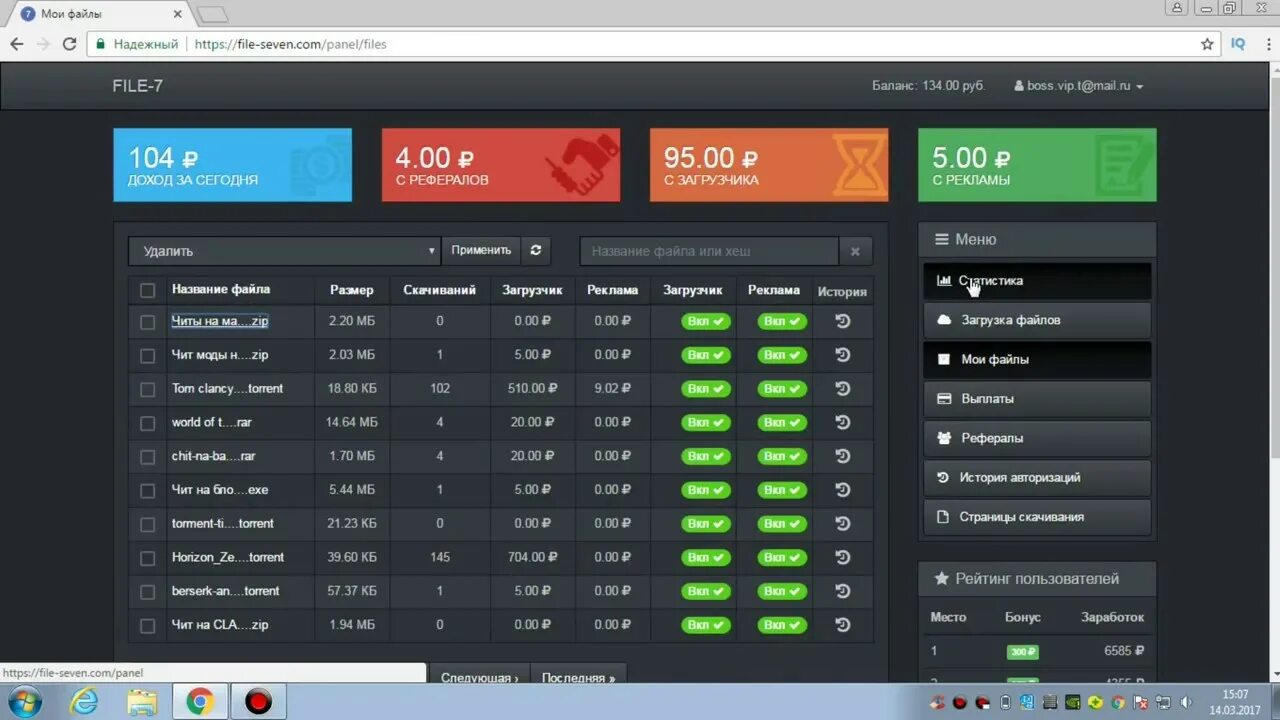The width and height of the screenshot is (1280, 720).
Task: Select Мои файлы in the side menu
Action: point(1037,359)
